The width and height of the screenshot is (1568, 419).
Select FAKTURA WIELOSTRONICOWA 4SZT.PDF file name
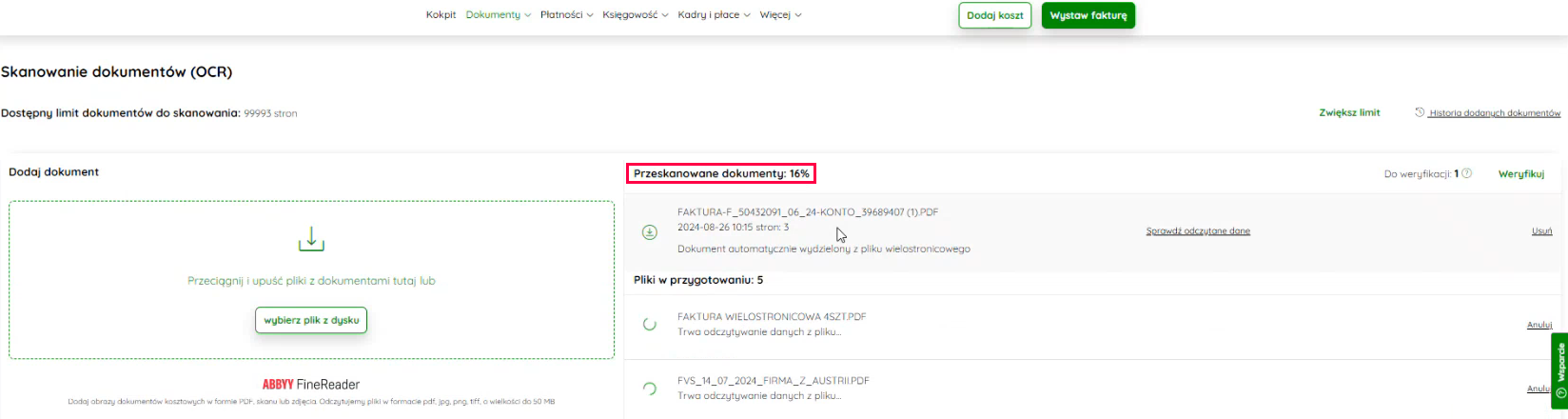point(772,316)
